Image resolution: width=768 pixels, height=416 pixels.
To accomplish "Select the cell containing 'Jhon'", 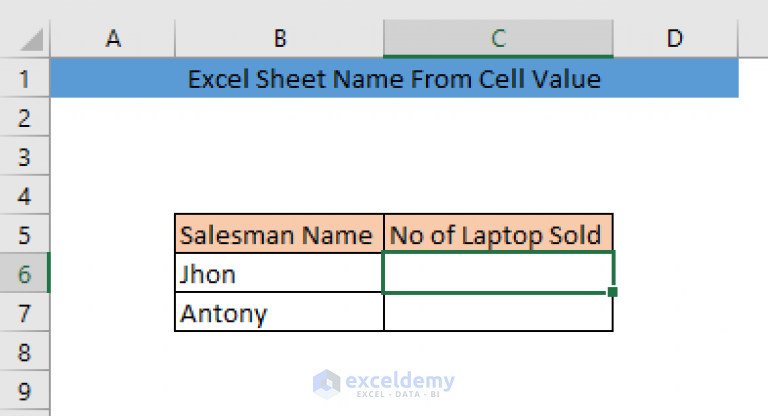I will (279, 274).
